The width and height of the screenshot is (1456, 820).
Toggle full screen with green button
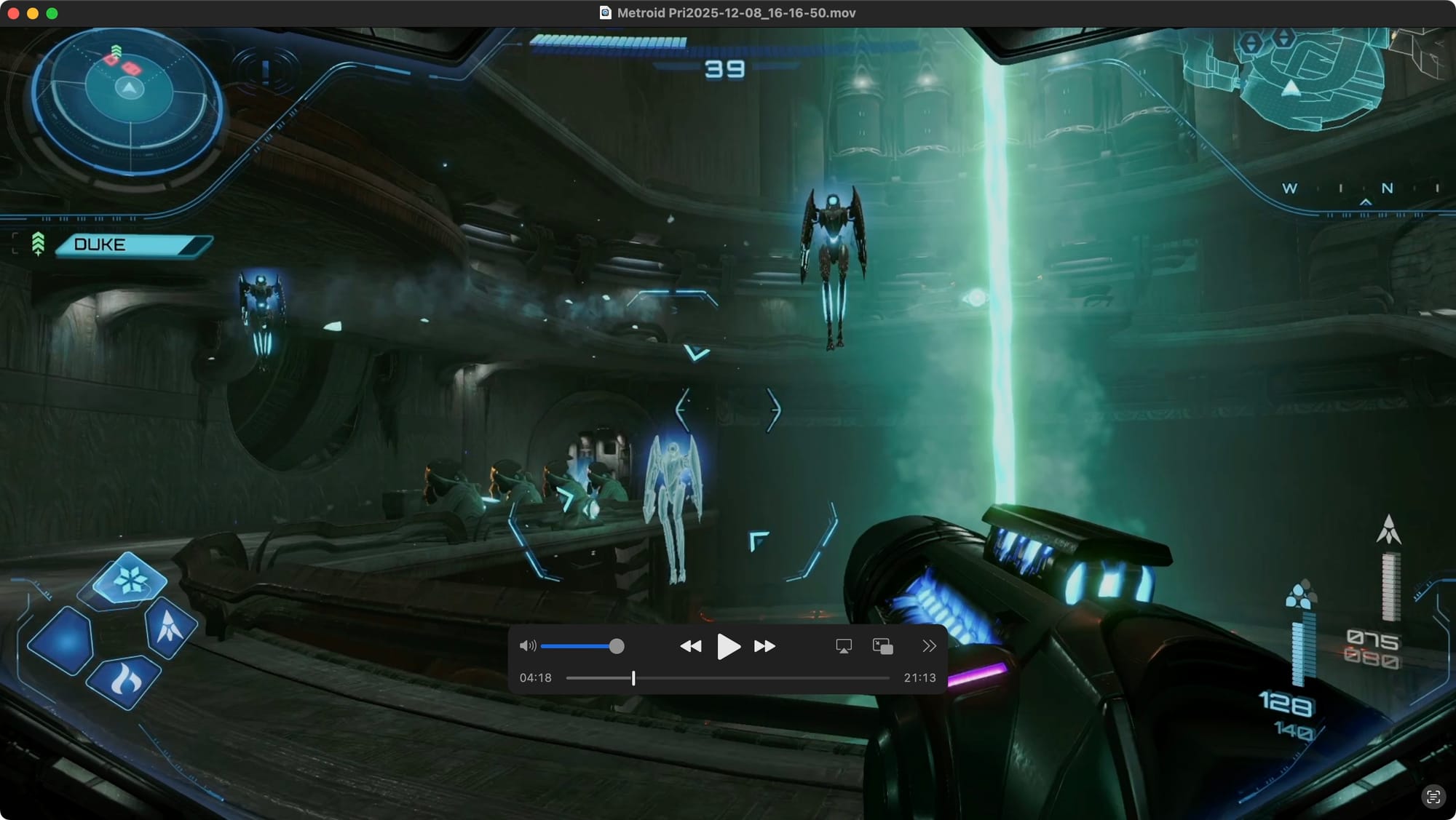[x=52, y=13]
